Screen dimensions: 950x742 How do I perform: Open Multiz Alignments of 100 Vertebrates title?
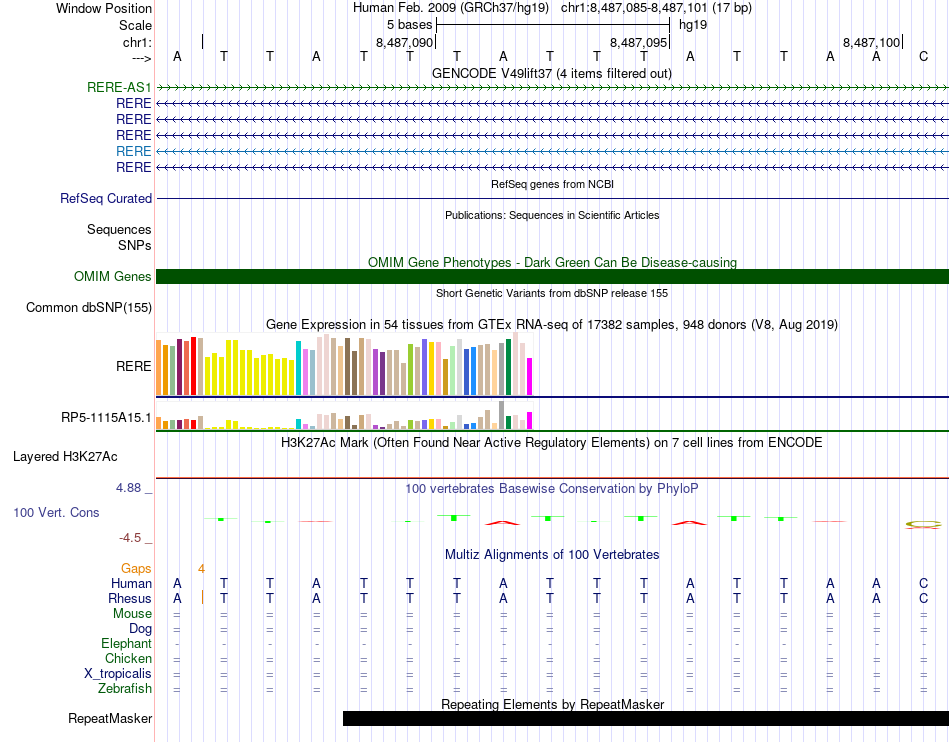[552, 554]
